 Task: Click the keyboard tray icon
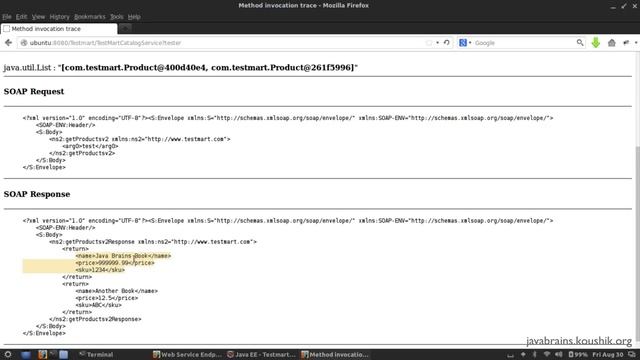510,355
